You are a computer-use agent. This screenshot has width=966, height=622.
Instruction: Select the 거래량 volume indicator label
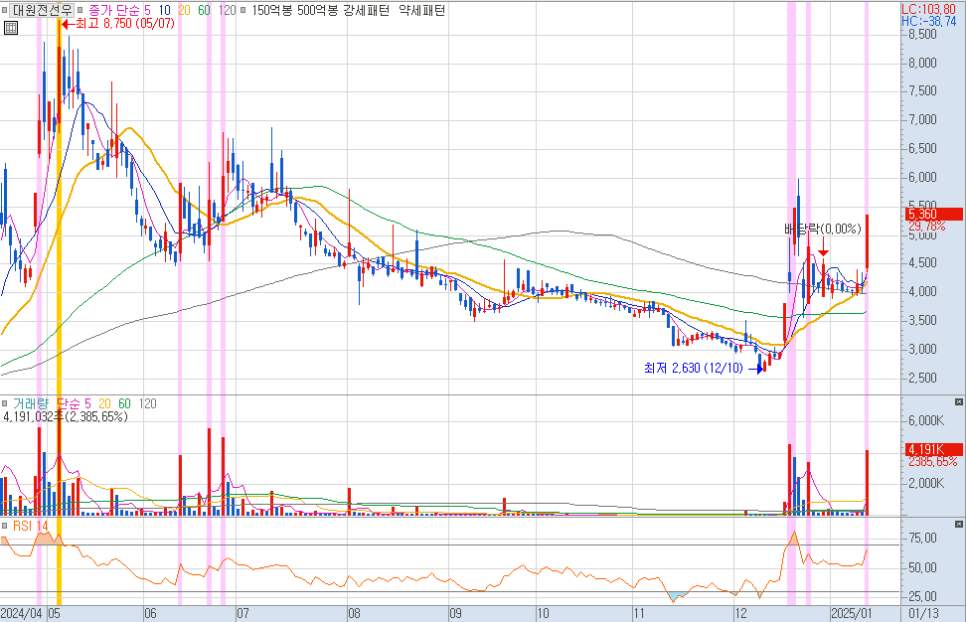(30, 404)
